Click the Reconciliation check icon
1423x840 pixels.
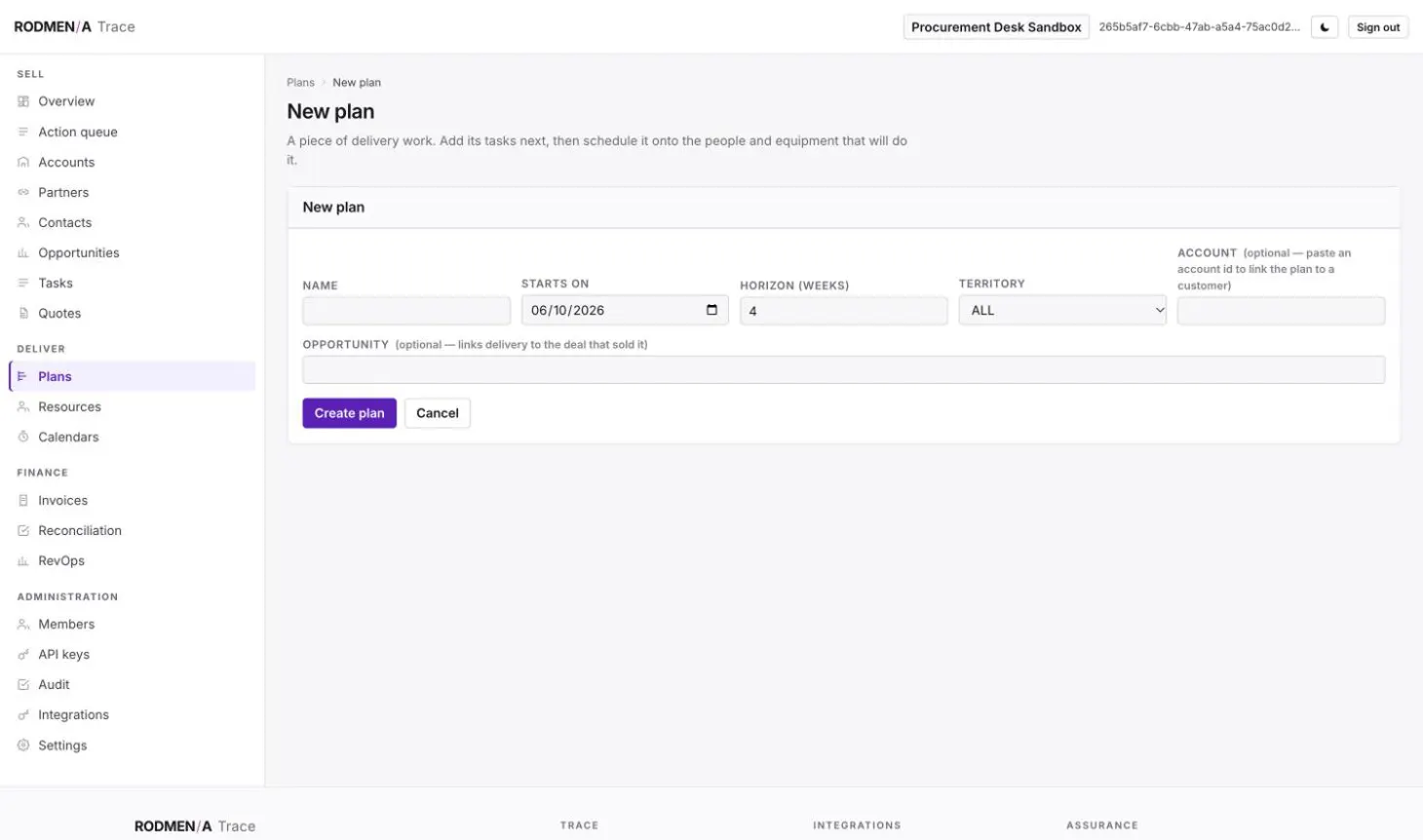tap(23, 530)
